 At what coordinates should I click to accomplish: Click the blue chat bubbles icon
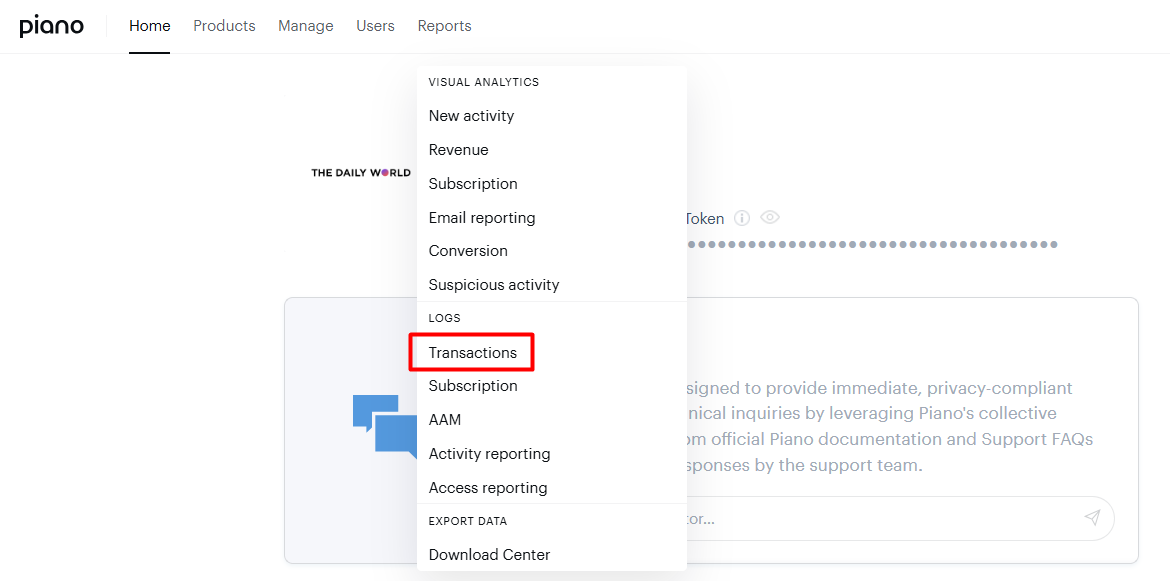pos(385,426)
